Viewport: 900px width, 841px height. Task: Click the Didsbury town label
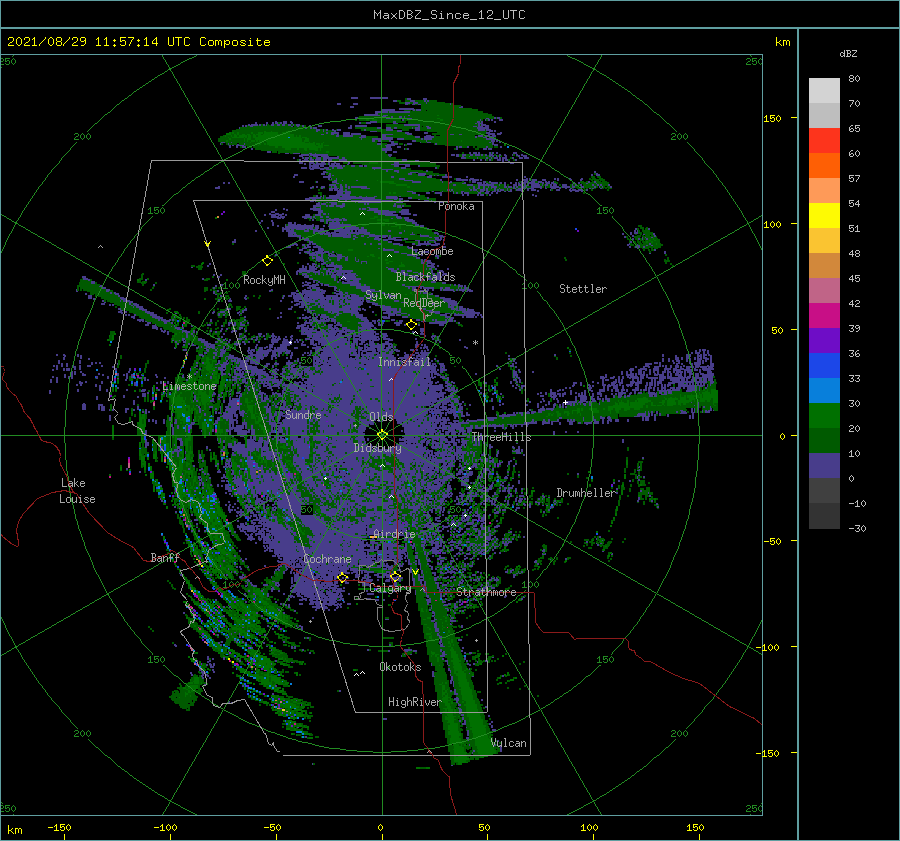377,448
